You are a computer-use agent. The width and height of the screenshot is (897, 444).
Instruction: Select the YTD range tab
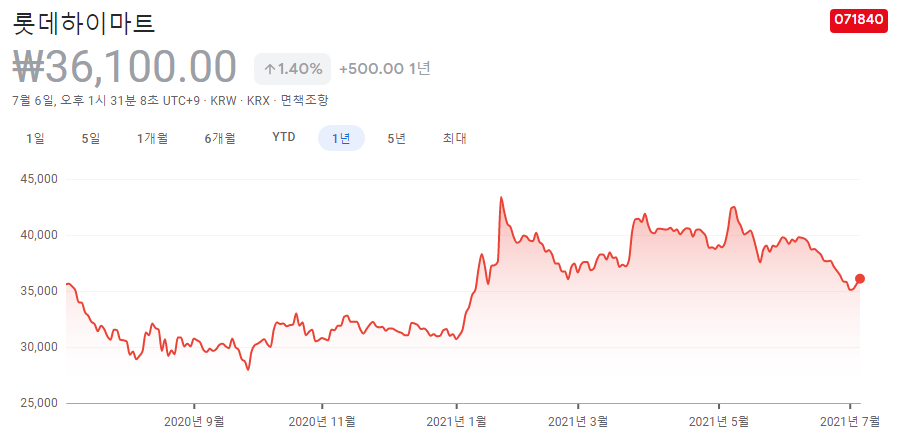pyautogui.click(x=284, y=138)
